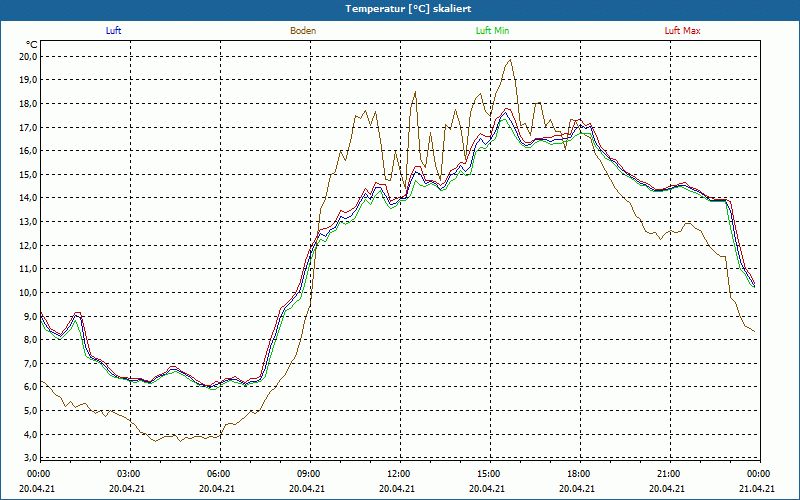
Task: Click the 9,0 y-axis value
Action: pyautogui.click(x=31, y=316)
